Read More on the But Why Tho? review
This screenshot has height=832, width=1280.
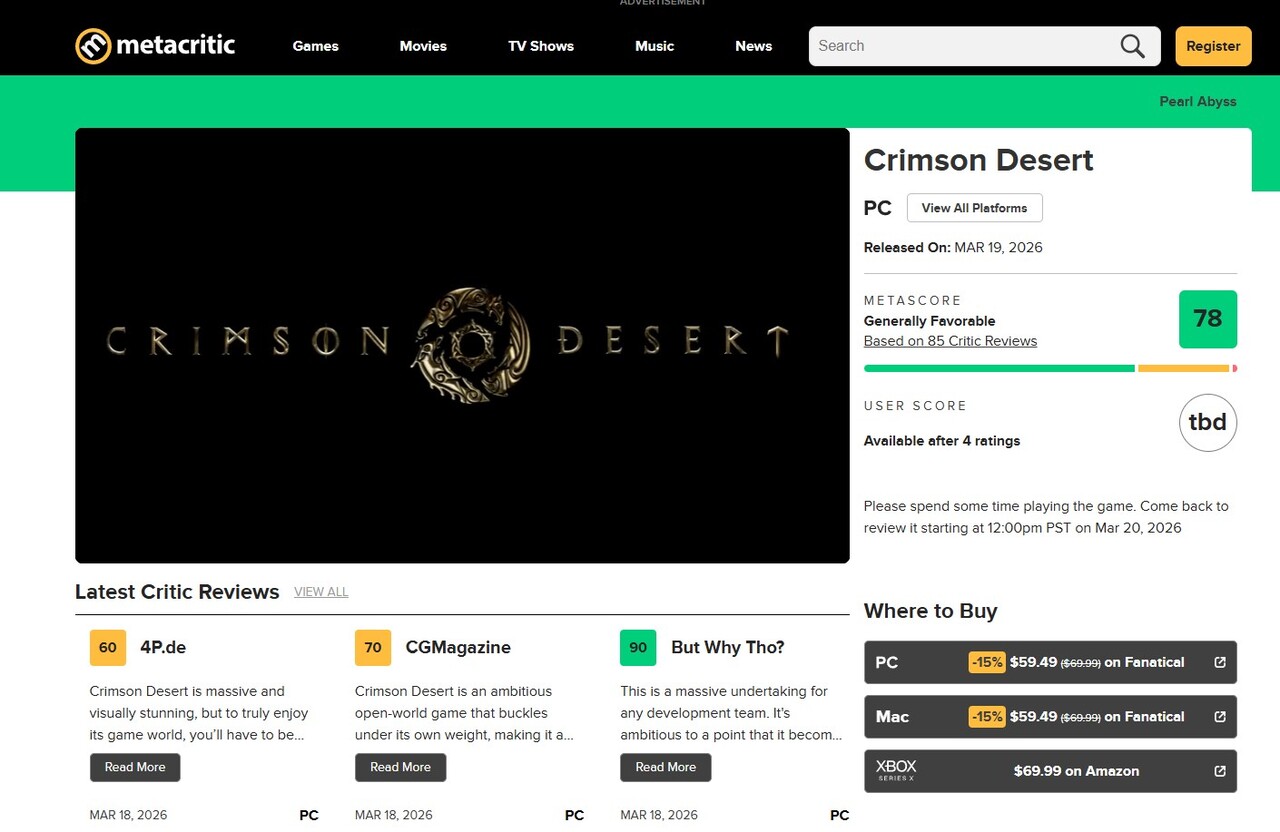point(666,767)
